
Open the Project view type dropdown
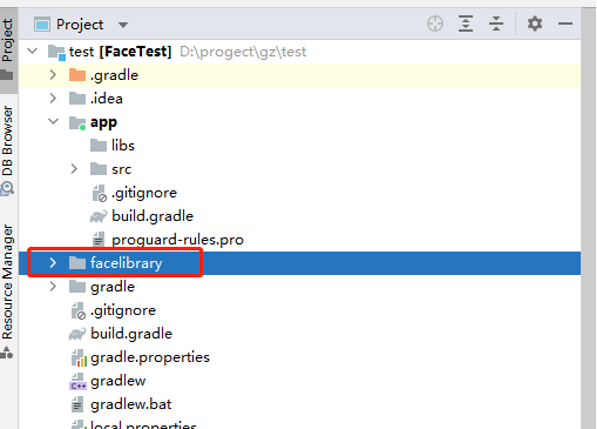tap(123, 25)
